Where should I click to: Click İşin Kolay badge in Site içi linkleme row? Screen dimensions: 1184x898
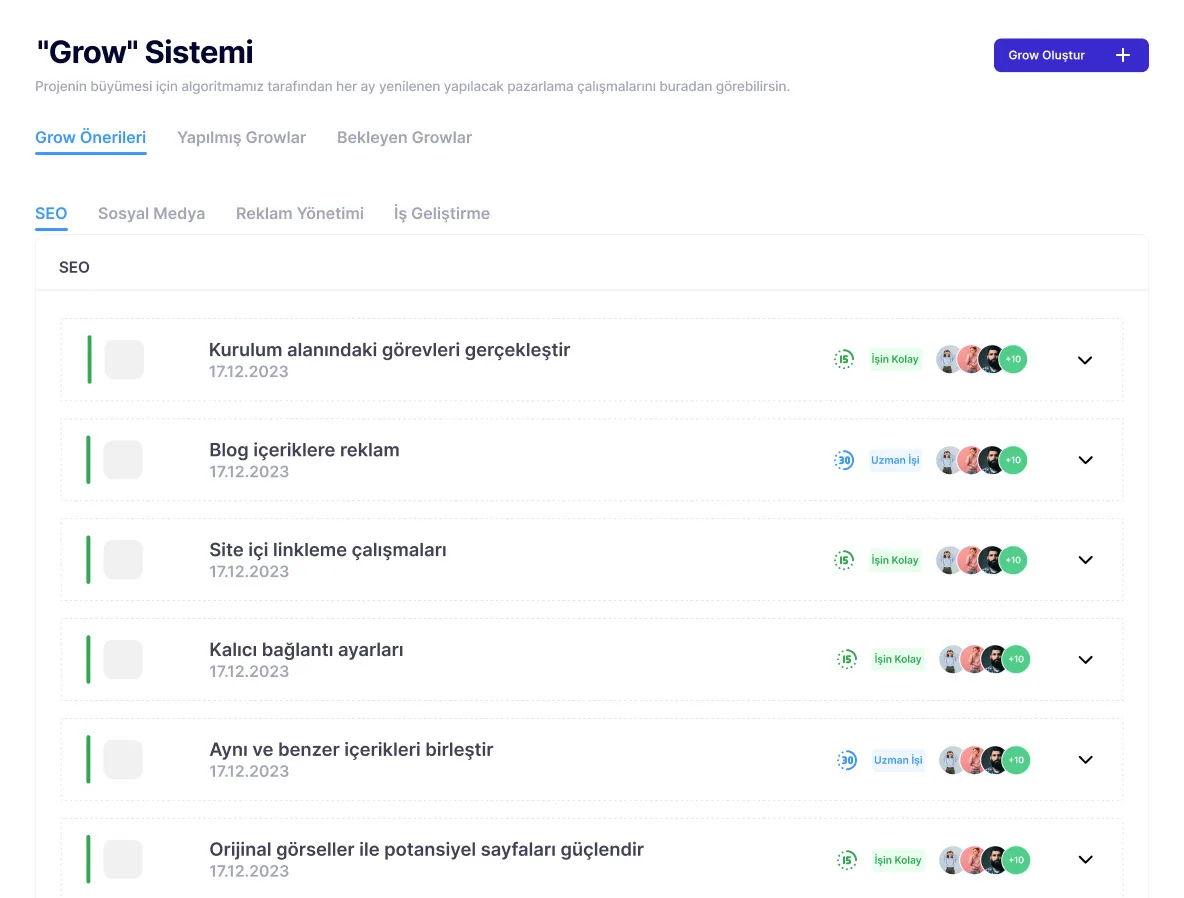click(895, 560)
